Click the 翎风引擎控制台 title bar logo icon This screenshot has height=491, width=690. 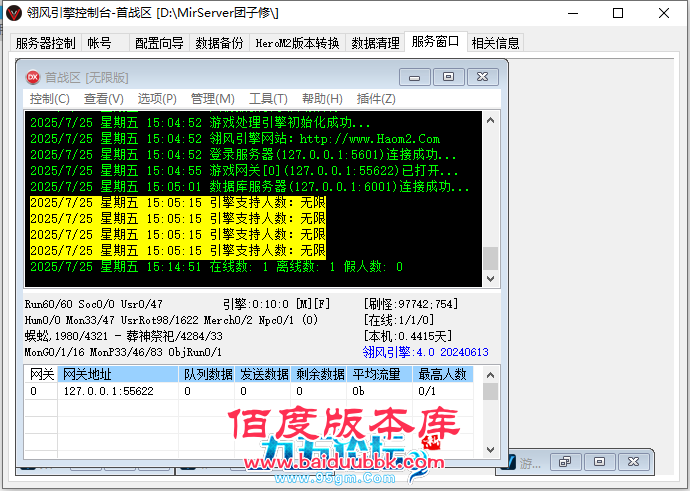point(14,13)
